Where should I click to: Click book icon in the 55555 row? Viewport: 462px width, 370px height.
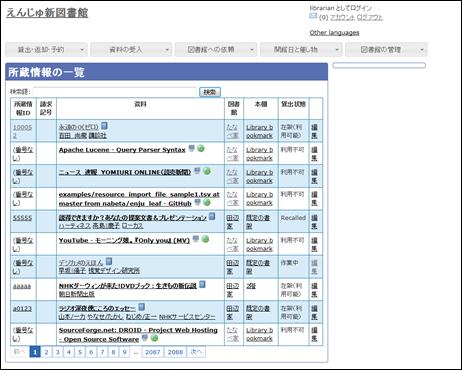pos(212,216)
